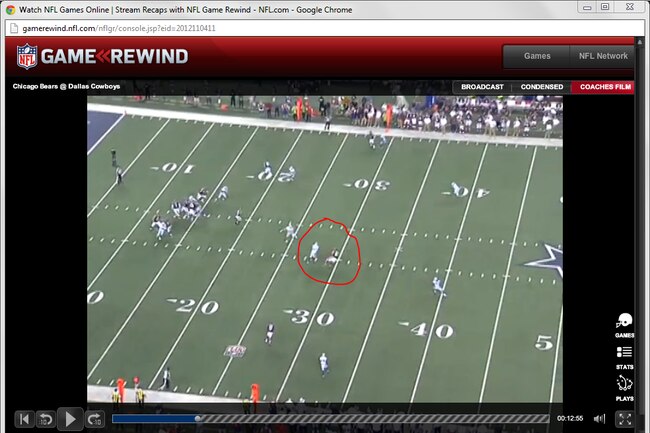This screenshot has height=433, width=650.
Task: Click the progress bar playhead handle
Action: point(198,419)
